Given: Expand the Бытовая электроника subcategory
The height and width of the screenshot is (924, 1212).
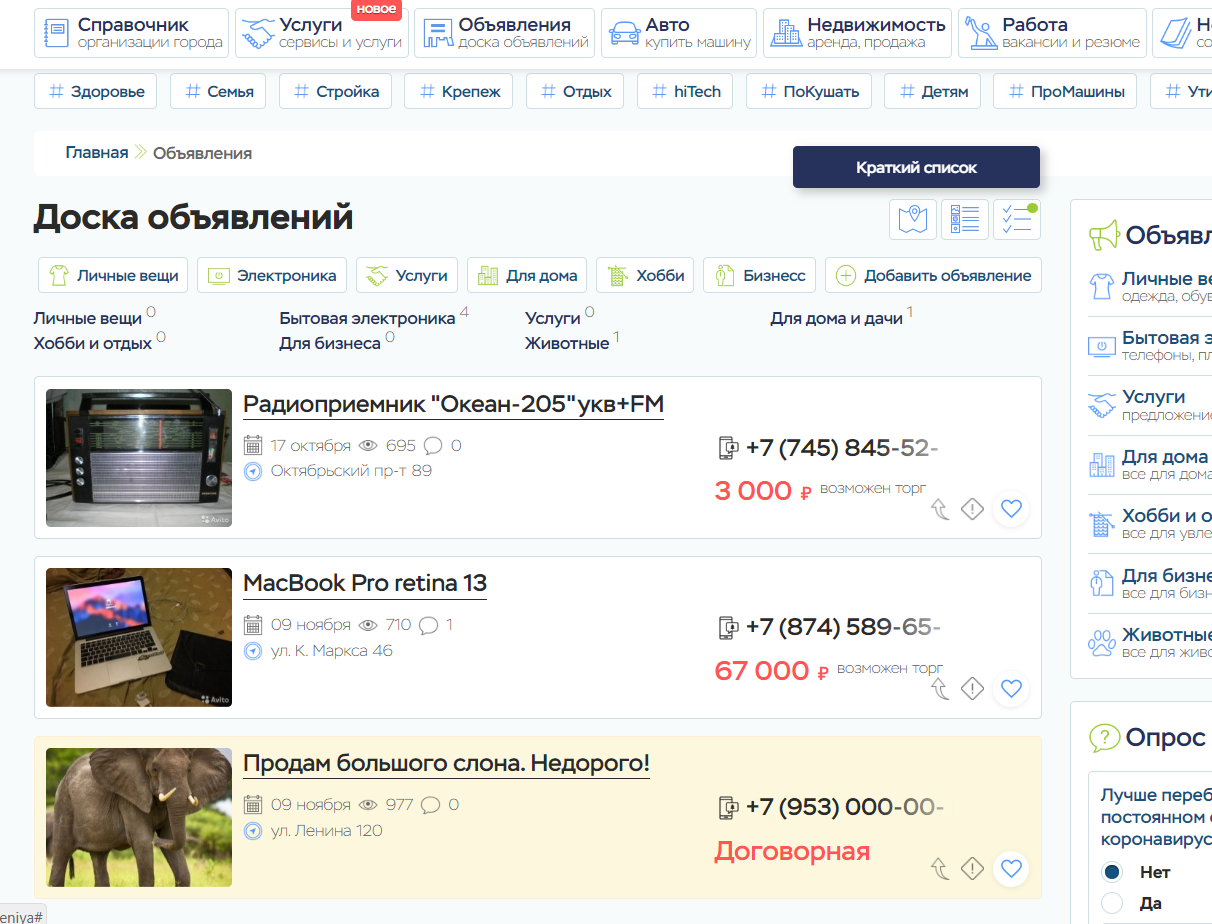Looking at the screenshot, I should 367,318.
